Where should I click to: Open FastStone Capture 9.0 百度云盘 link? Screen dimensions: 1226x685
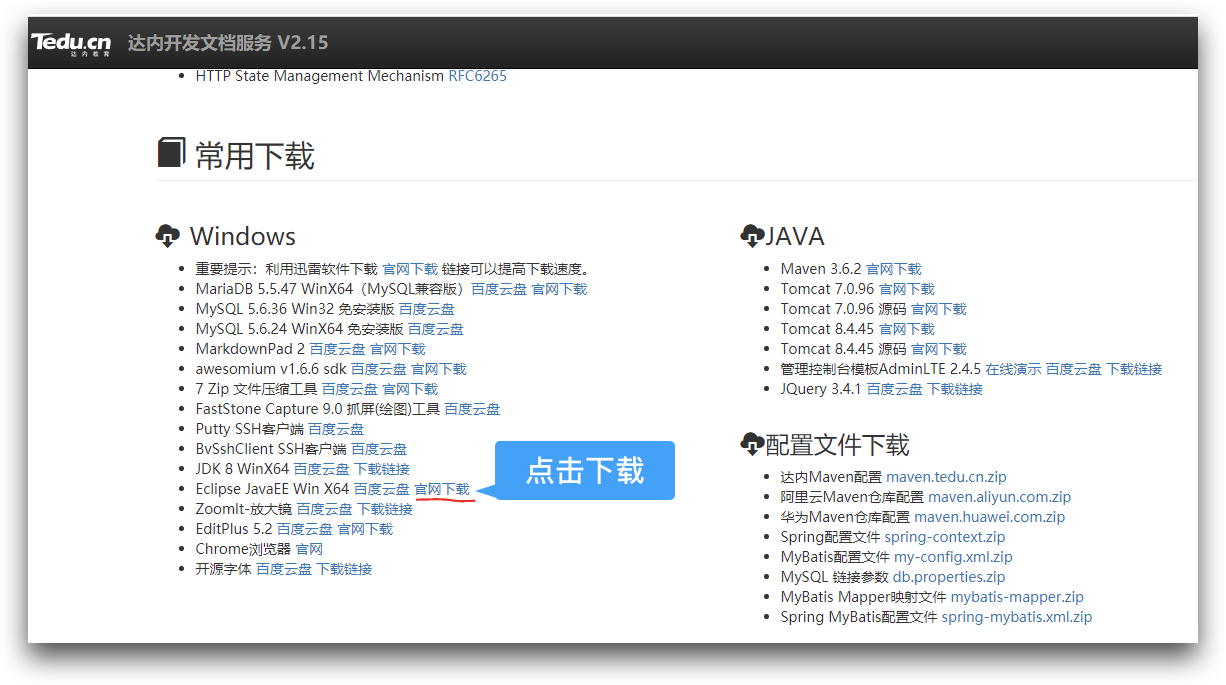[x=472, y=409]
